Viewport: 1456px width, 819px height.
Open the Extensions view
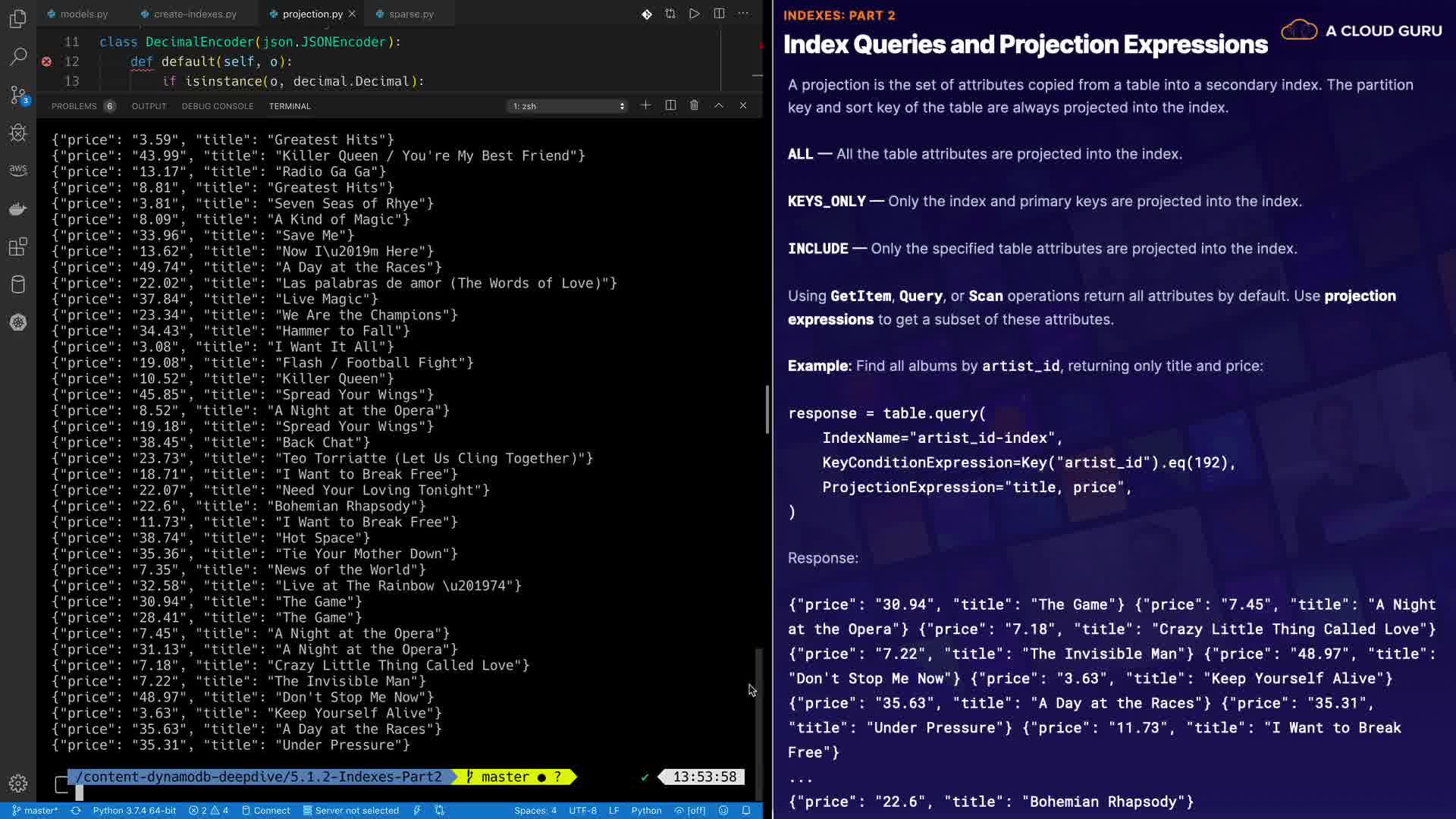pyautogui.click(x=18, y=246)
